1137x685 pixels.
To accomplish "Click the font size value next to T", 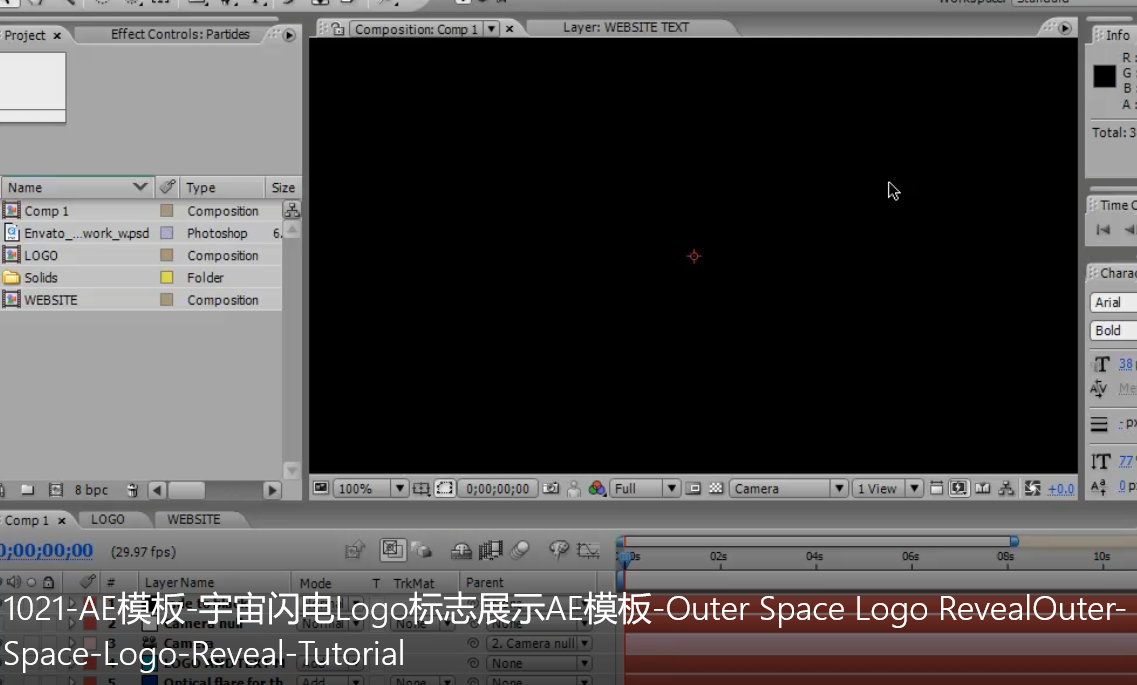I will tap(1125, 364).
